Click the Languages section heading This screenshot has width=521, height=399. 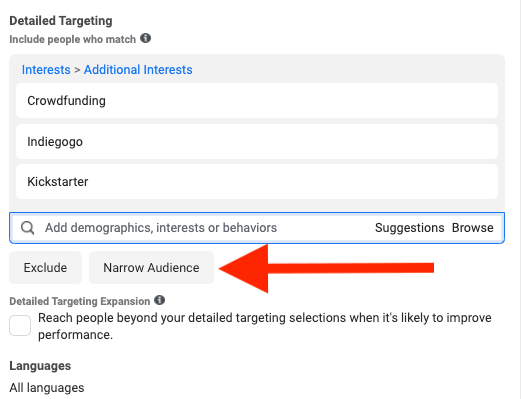click(40, 366)
